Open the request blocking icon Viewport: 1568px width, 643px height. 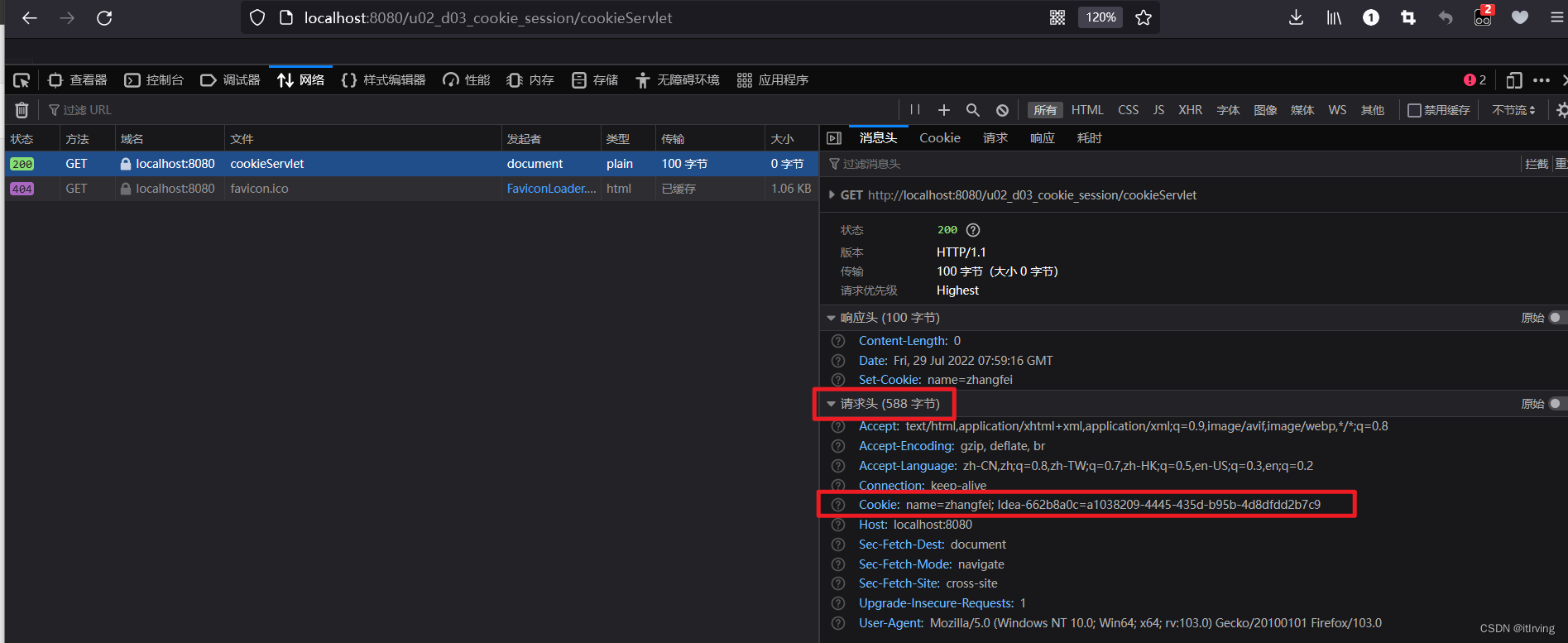pyautogui.click(x=1002, y=110)
